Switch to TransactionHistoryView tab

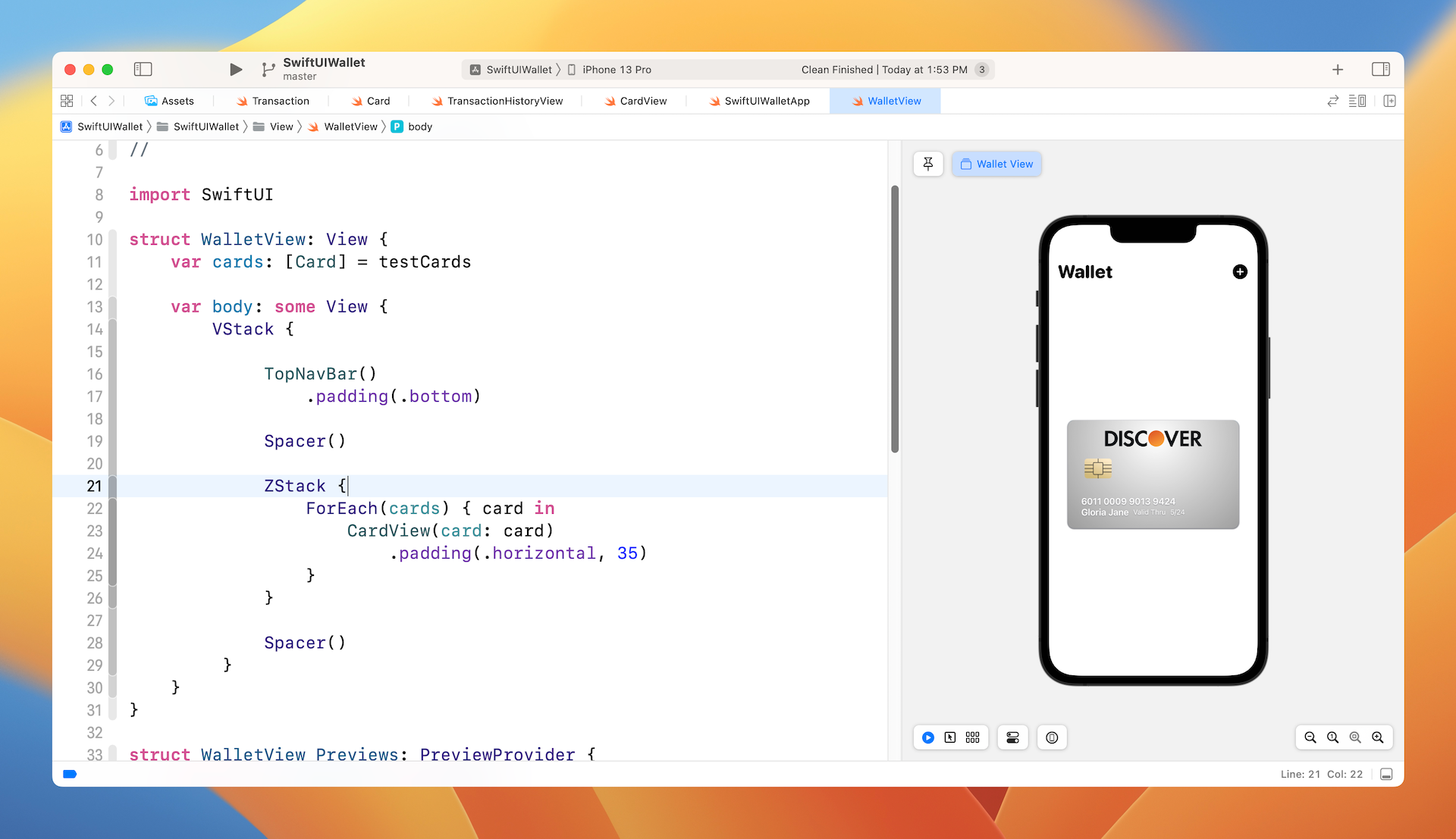tap(504, 101)
